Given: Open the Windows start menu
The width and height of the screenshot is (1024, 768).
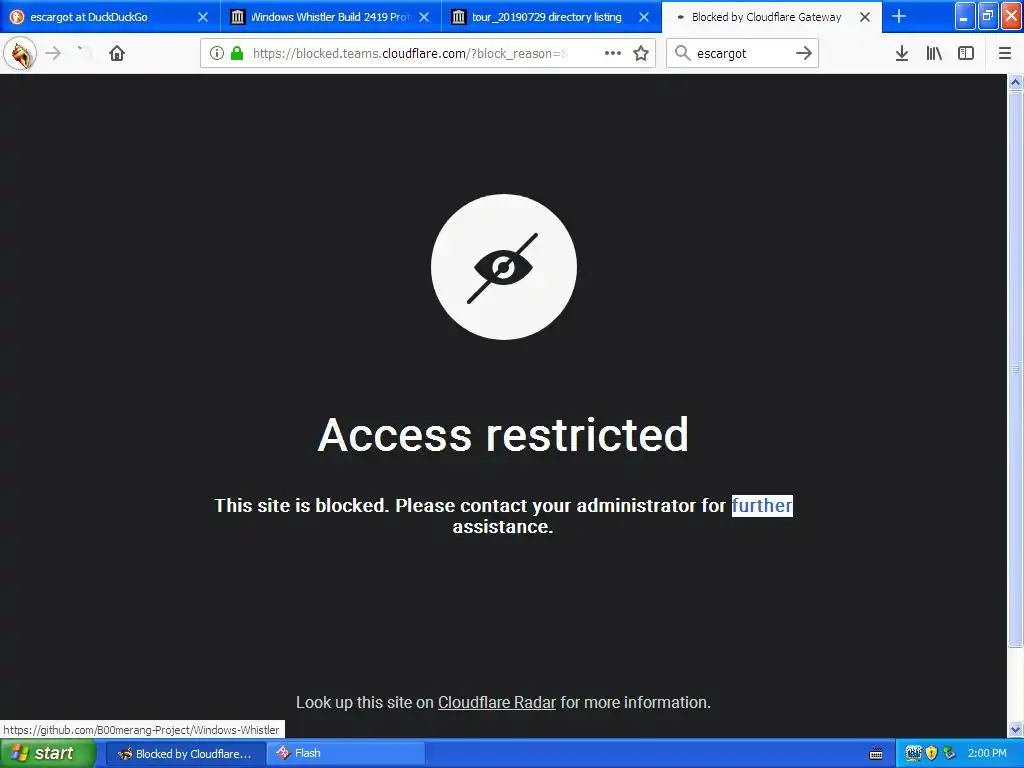Looking at the screenshot, I should [46, 754].
